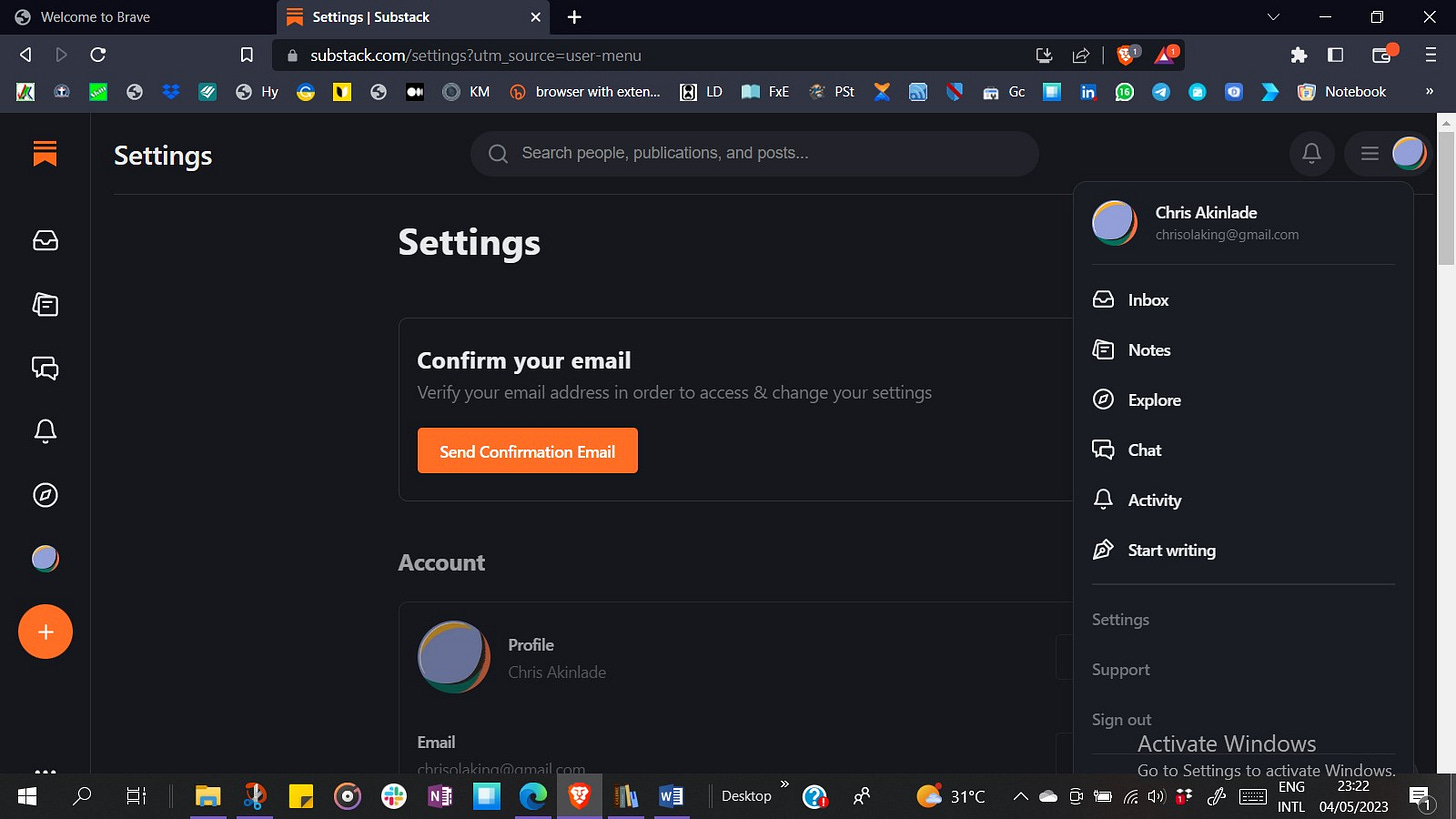Open the PSt bookmark
The height and width of the screenshot is (819, 1456).
[832, 91]
